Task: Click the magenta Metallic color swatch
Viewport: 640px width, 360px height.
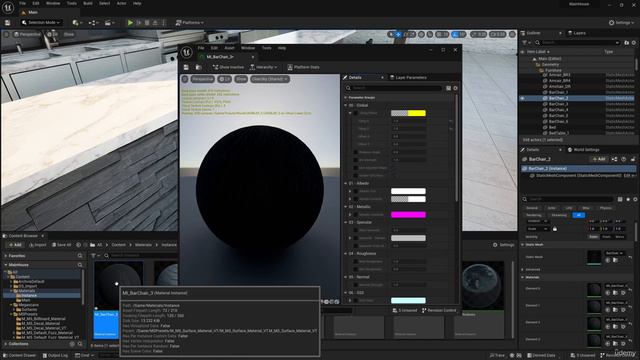Action: [408, 215]
